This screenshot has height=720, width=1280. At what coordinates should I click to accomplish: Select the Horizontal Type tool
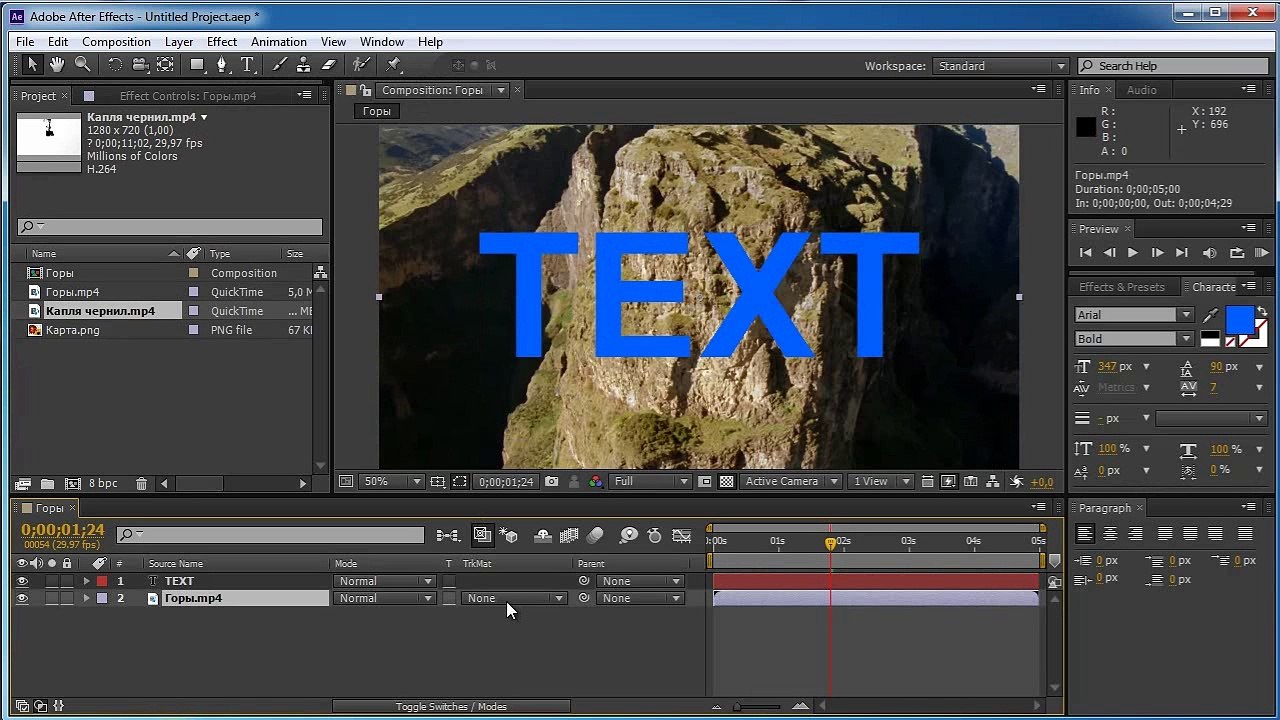(247, 64)
